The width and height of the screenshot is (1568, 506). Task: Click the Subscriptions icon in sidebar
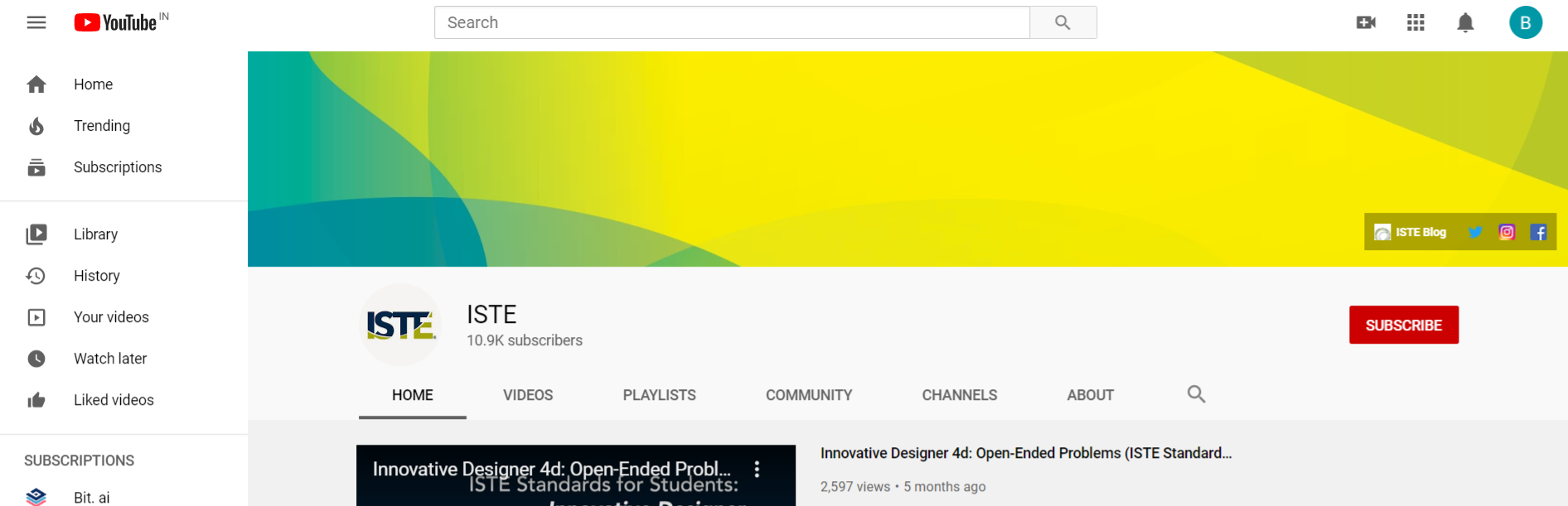[x=36, y=167]
